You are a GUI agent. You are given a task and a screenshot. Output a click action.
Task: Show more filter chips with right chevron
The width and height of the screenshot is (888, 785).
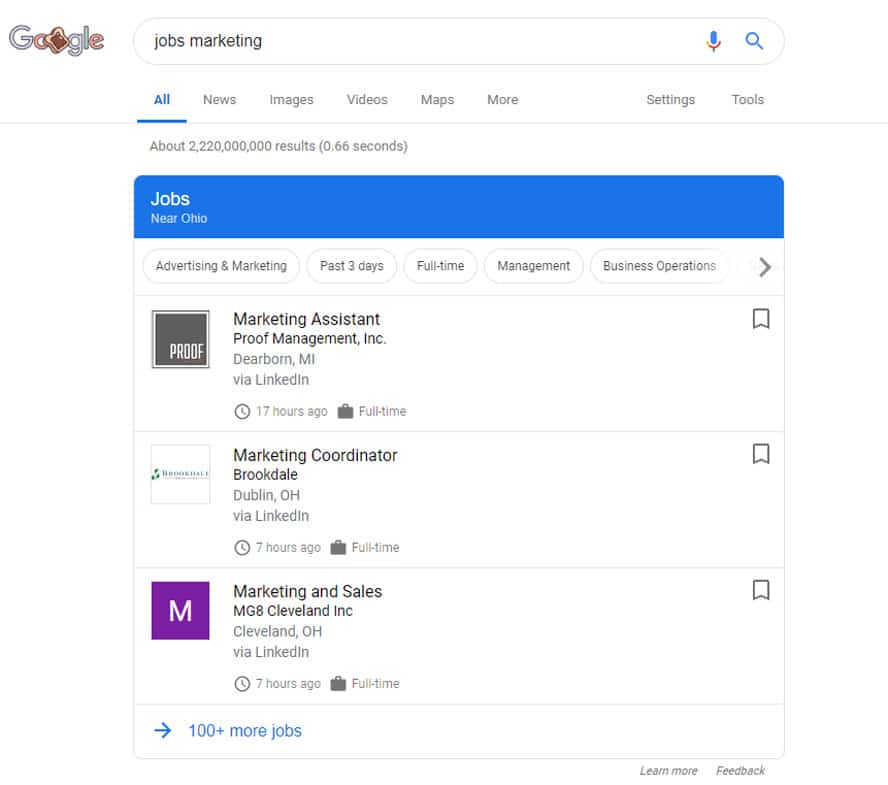[765, 267]
